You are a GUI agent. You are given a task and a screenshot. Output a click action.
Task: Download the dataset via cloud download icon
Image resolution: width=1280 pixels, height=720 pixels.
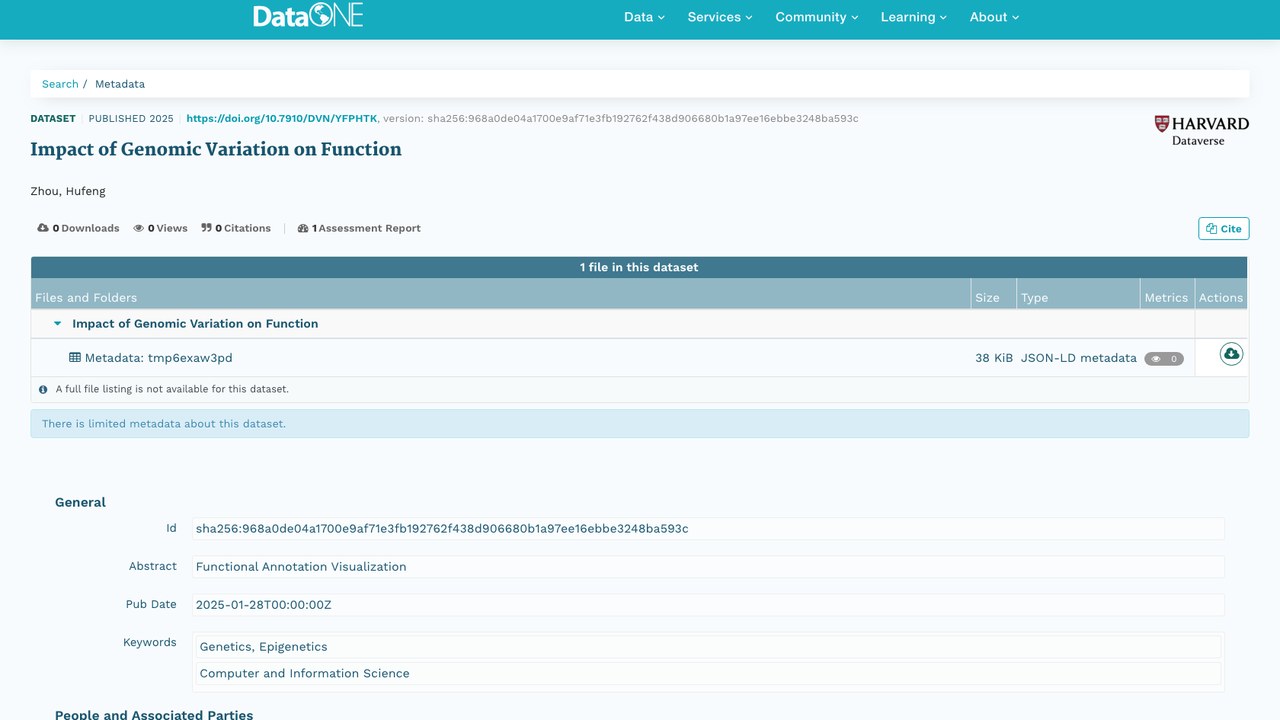[1231, 354]
